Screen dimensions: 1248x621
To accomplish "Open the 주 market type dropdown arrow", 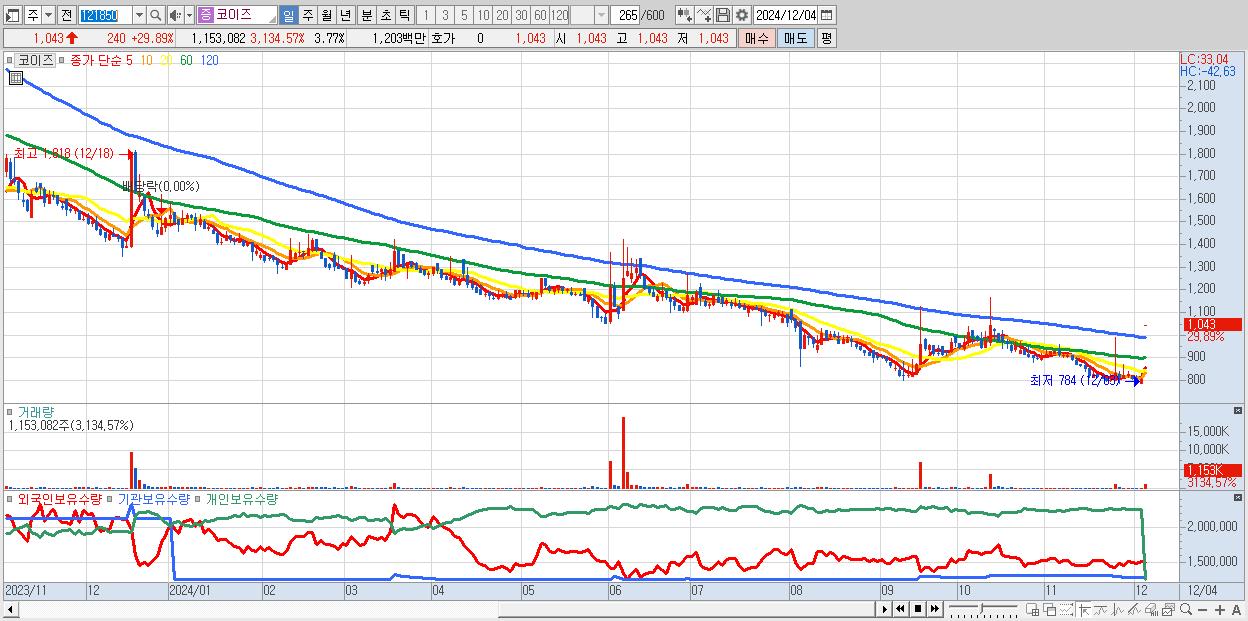I will (x=48, y=15).
